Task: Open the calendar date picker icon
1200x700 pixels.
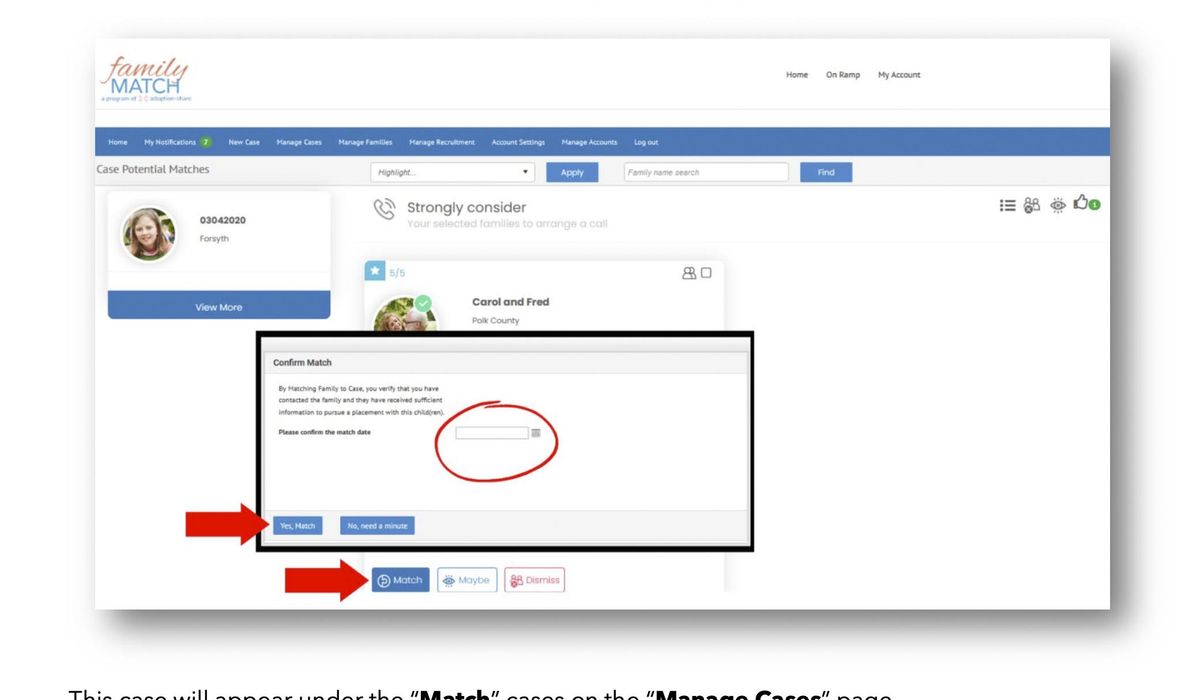Action: (x=536, y=433)
